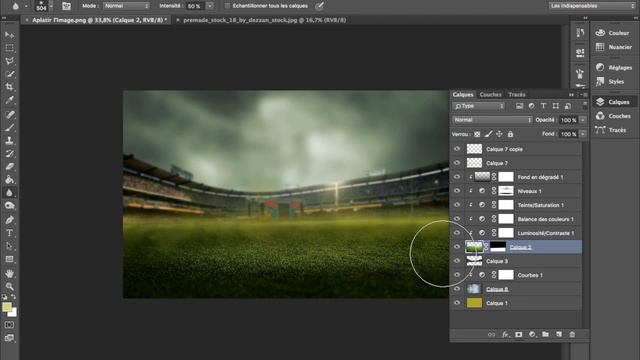Switch to the Tracés tab in layers panel

click(x=517, y=94)
